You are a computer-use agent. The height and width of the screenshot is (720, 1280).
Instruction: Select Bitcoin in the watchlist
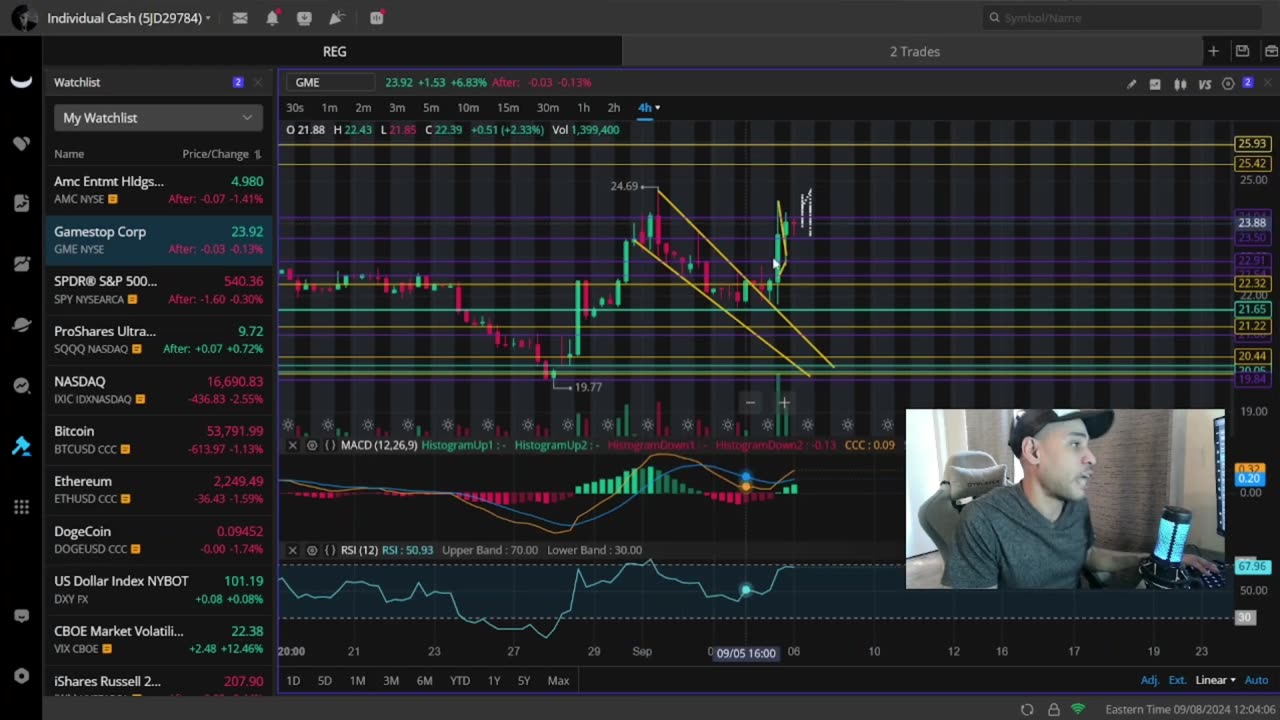click(x=158, y=440)
